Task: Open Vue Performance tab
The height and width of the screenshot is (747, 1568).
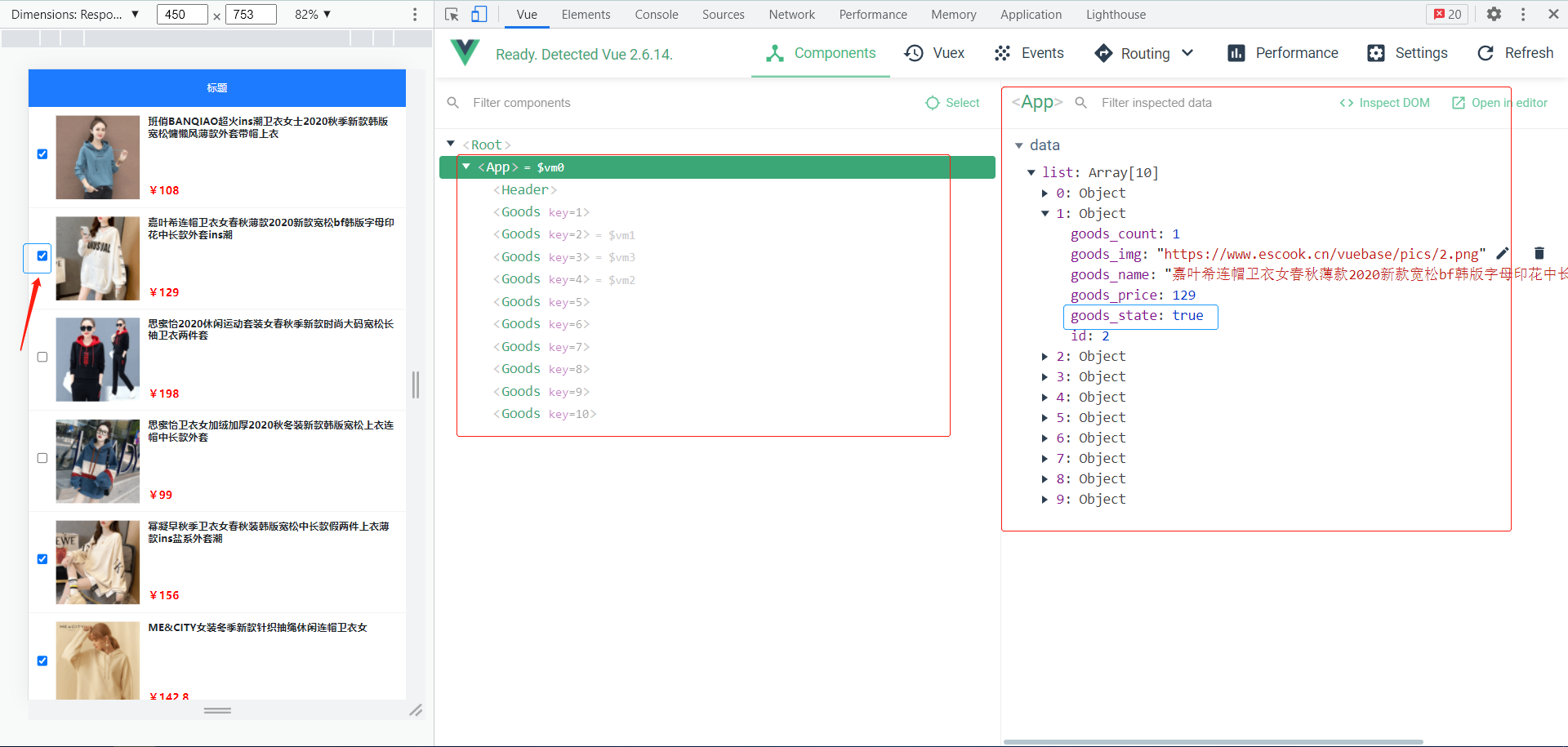Action: click(x=1282, y=53)
